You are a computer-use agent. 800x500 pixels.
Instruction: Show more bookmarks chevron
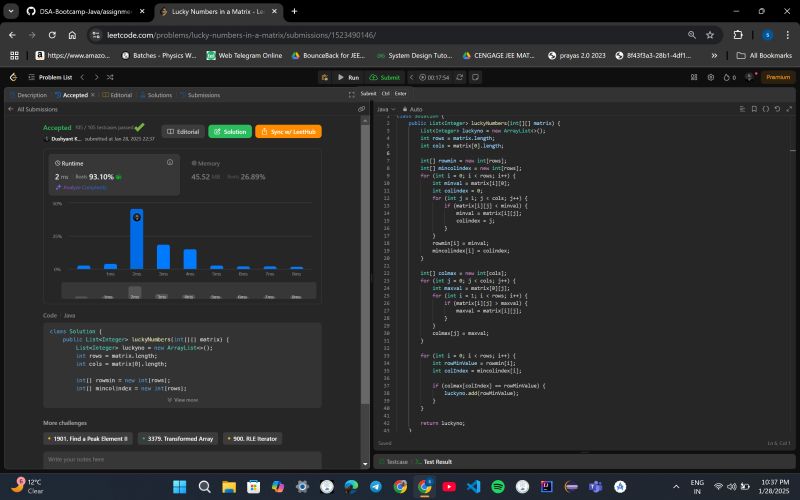pos(714,55)
